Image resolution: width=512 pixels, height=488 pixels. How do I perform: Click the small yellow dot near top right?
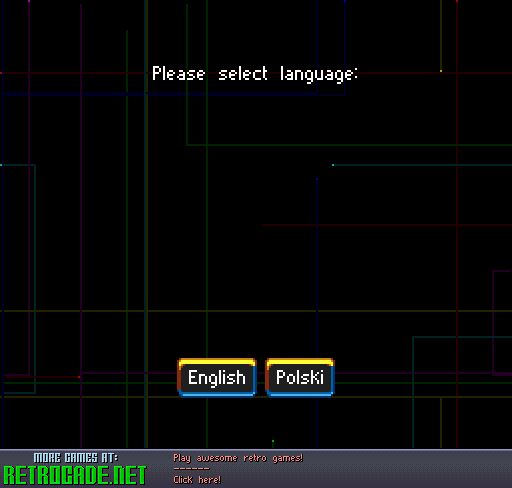441,71
